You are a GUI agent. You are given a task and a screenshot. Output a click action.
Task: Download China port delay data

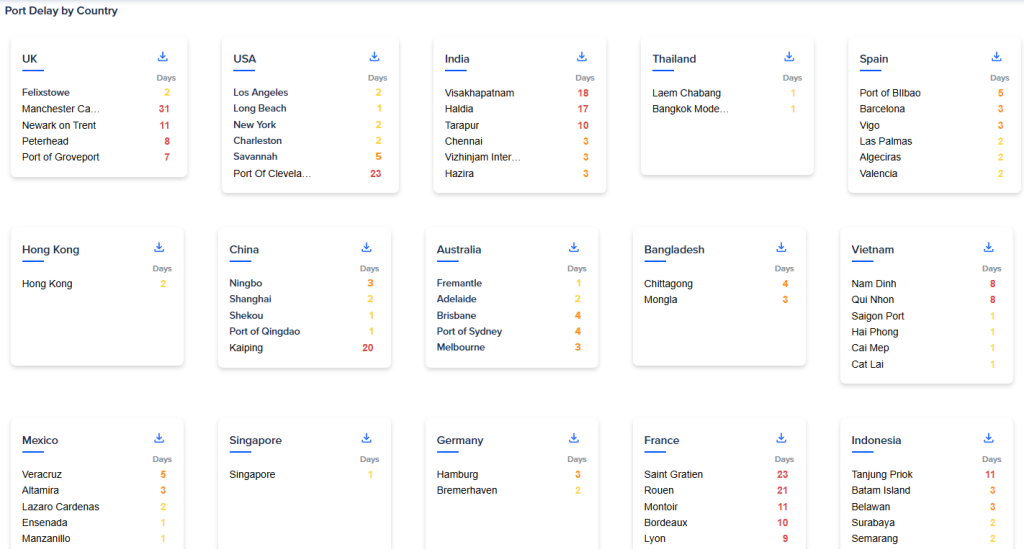(366, 247)
